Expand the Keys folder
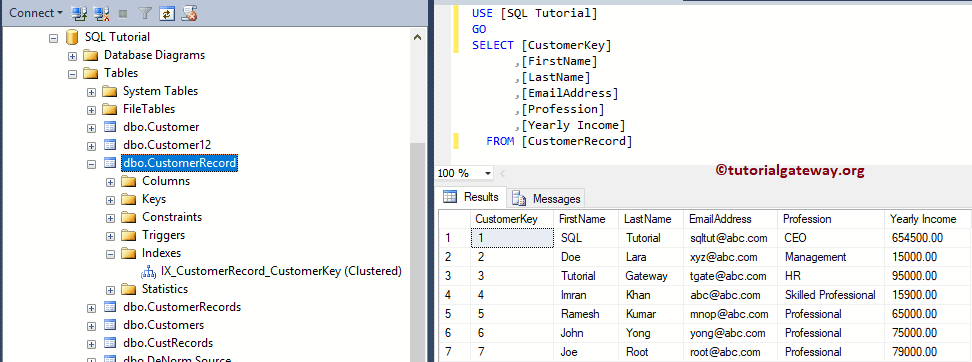Image resolution: width=972 pixels, height=362 pixels. click(111, 200)
